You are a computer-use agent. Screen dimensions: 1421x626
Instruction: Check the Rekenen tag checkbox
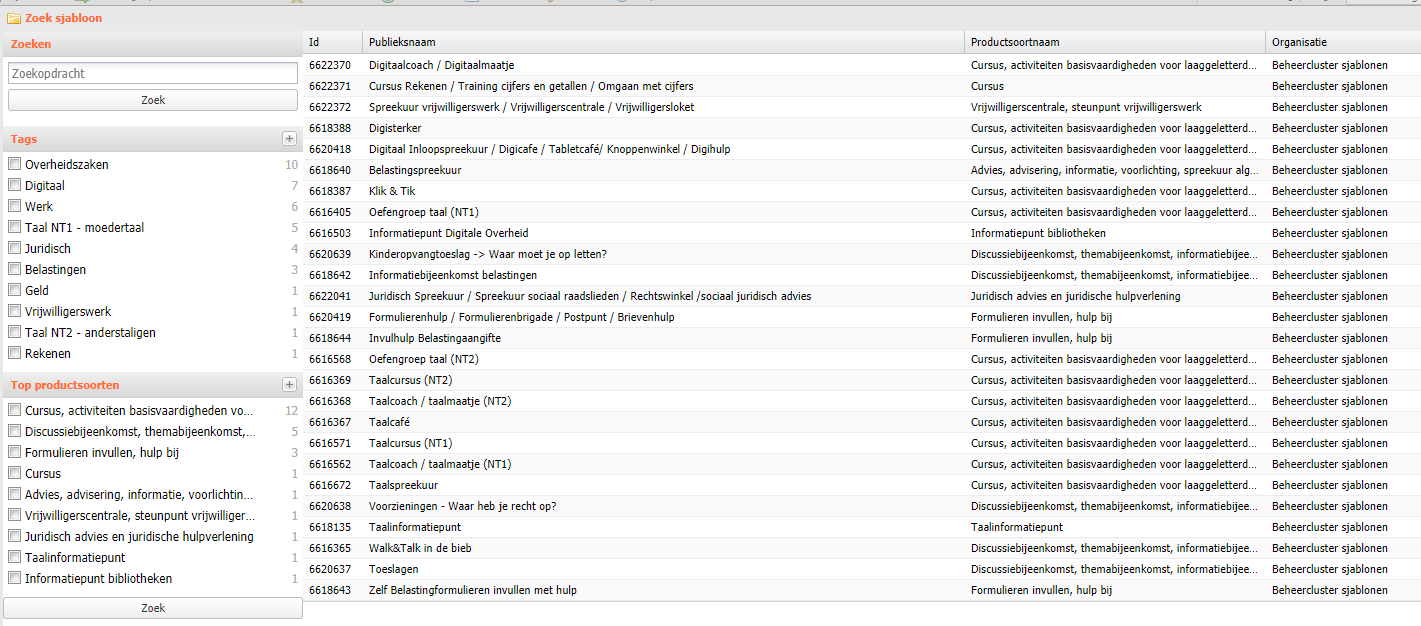coord(14,353)
